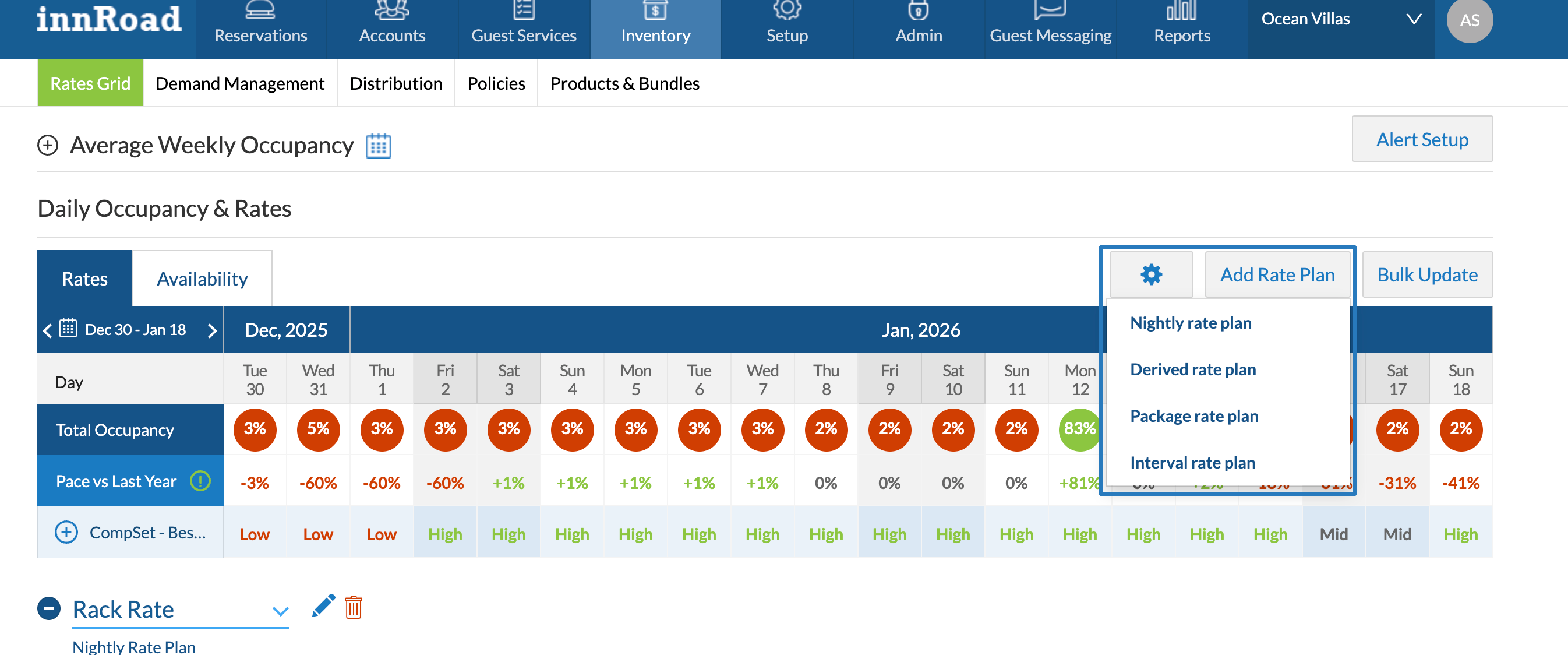Expand the CompSet row
The height and width of the screenshot is (655, 1568).
coord(66,532)
